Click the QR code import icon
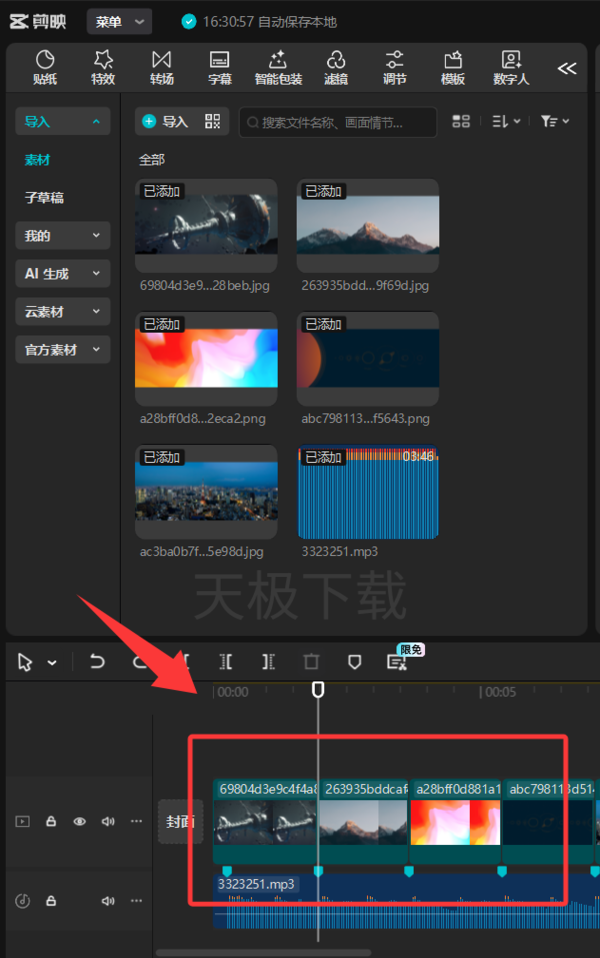Viewport: 600px width, 958px height. (212, 121)
